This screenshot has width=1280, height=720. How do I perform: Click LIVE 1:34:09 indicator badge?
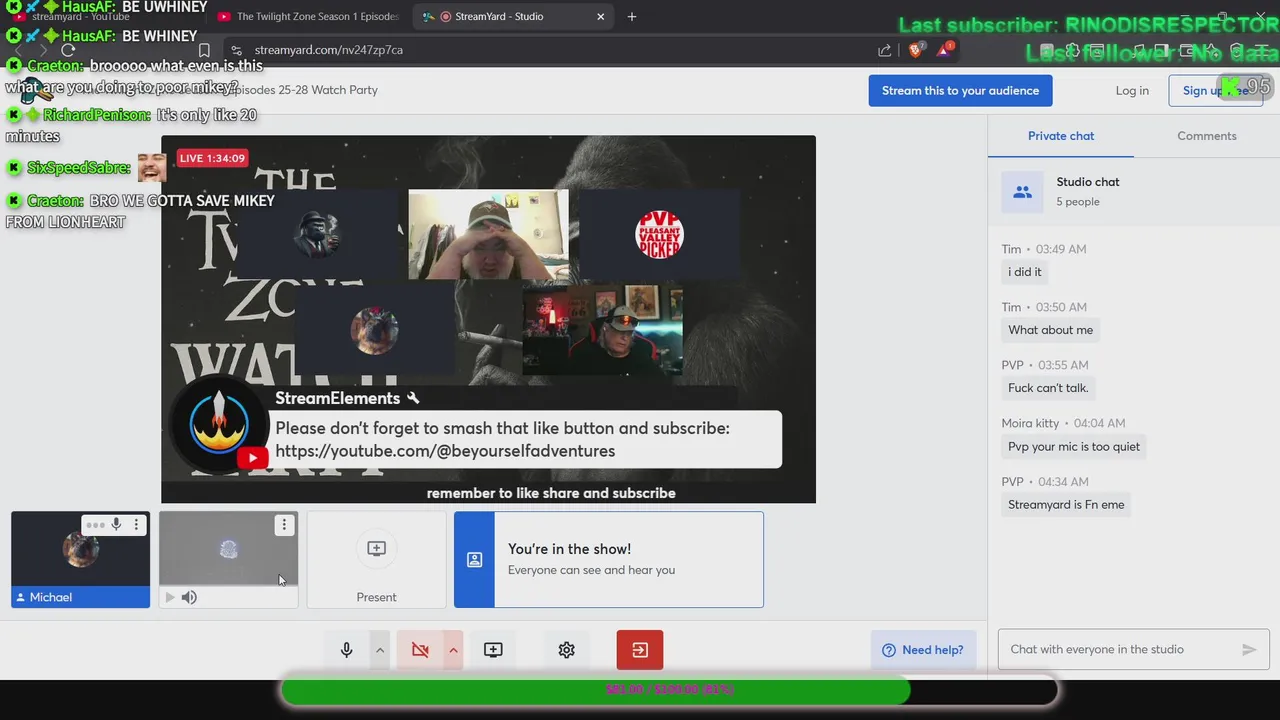[212, 158]
